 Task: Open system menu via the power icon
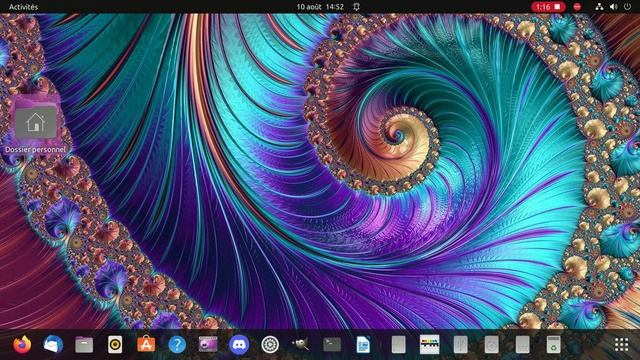click(627, 7)
